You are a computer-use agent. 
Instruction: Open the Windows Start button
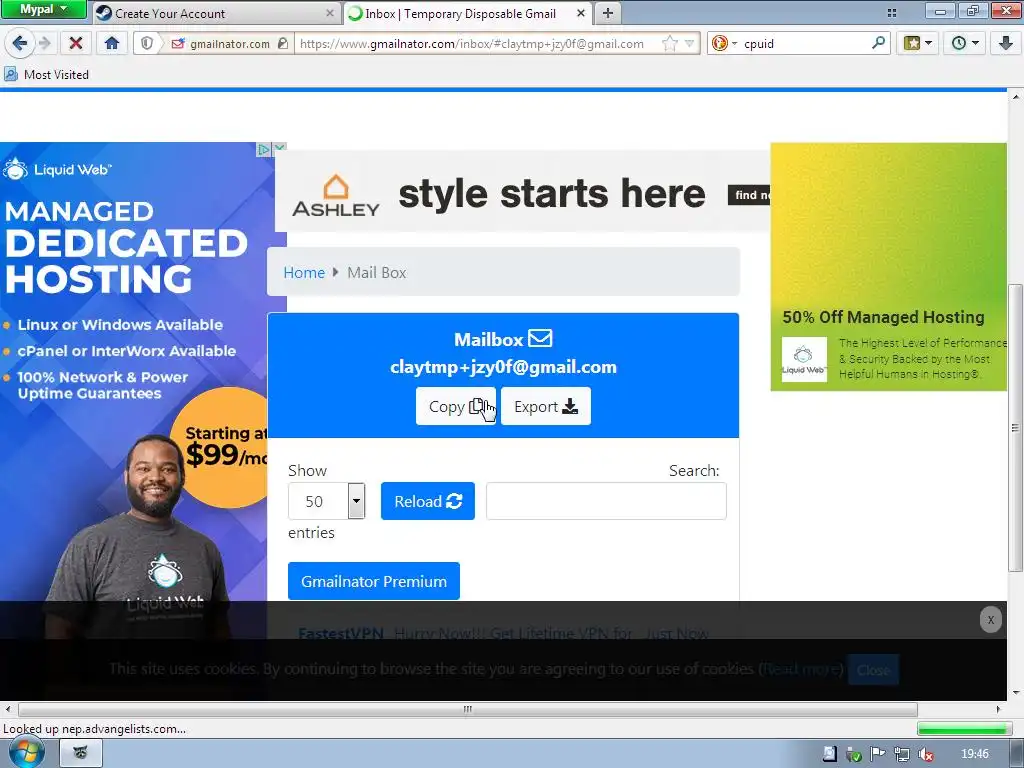pyautogui.click(x=25, y=753)
